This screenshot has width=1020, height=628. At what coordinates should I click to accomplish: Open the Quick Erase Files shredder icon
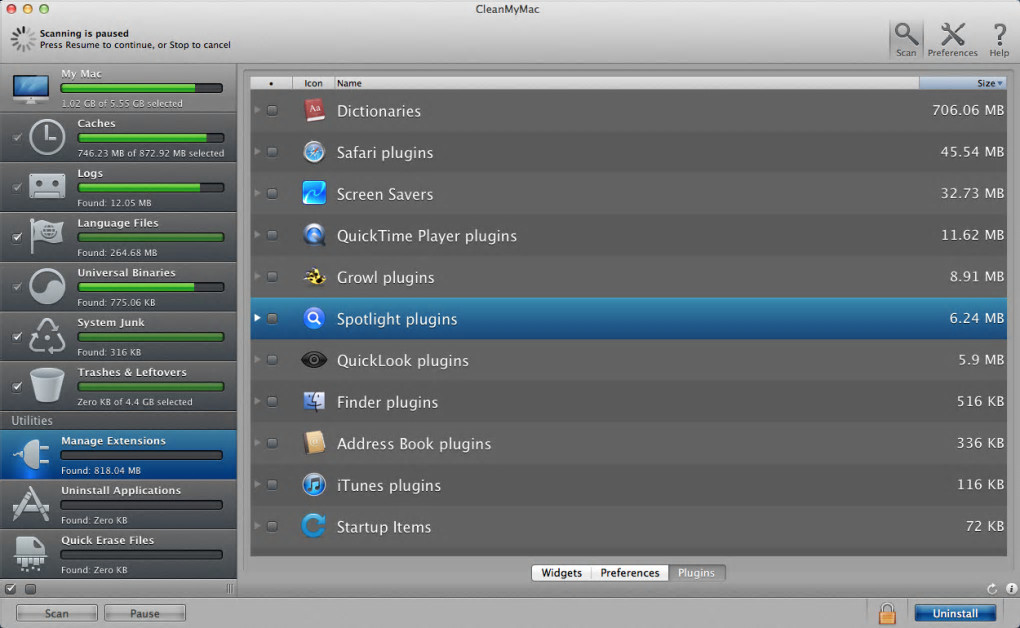pyautogui.click(x=31, y=554)
